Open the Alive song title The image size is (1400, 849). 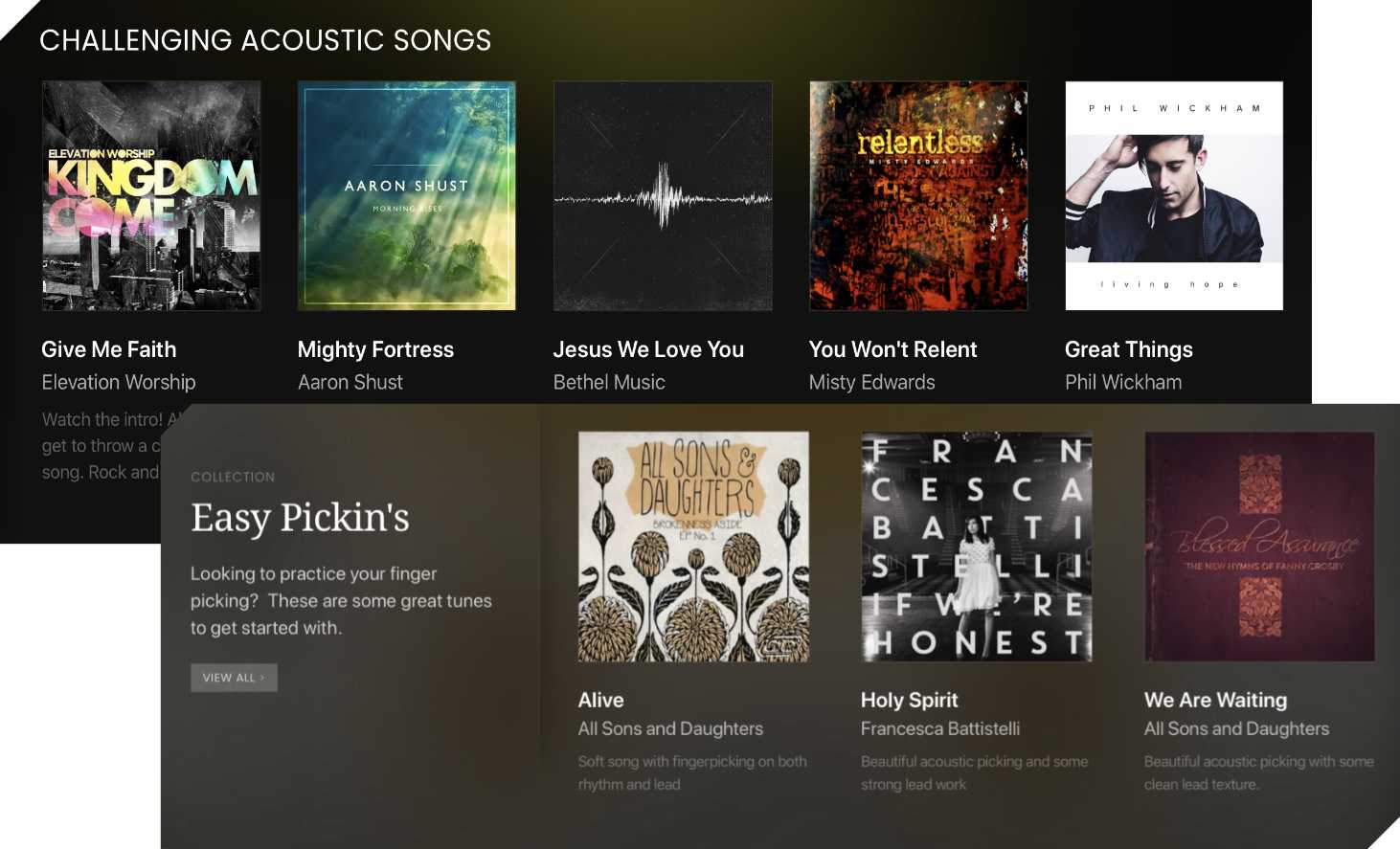pos(600,700)
